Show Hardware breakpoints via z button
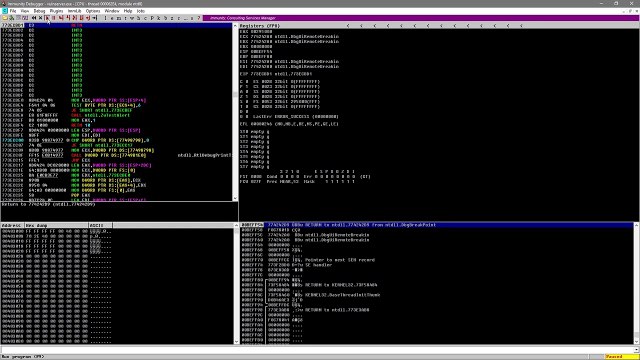This screenshot has width=640, height=360. (172, 18)
